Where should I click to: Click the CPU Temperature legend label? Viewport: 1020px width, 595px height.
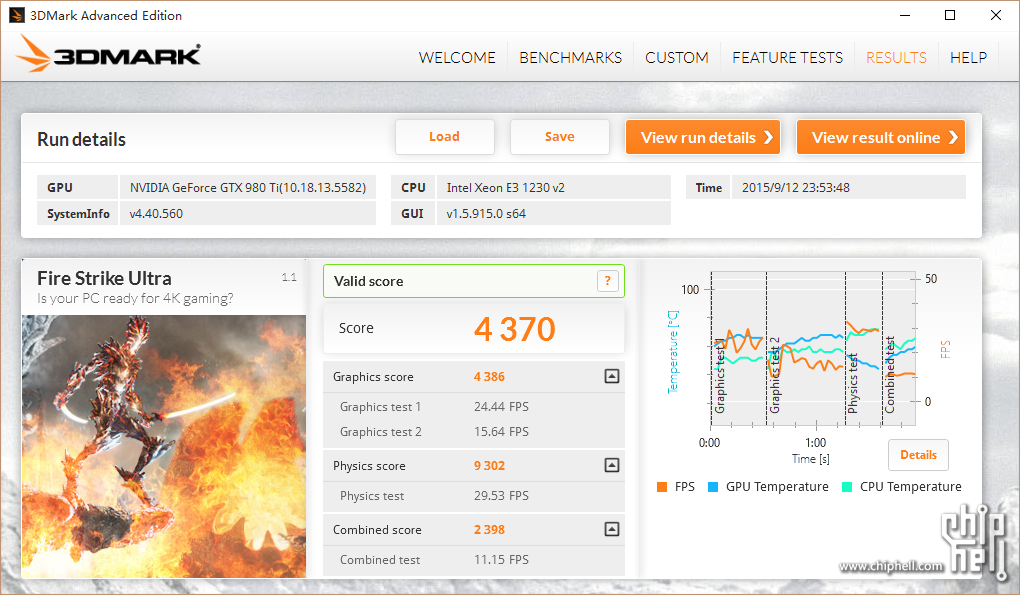pyautogui.click(x=911, y=486)
